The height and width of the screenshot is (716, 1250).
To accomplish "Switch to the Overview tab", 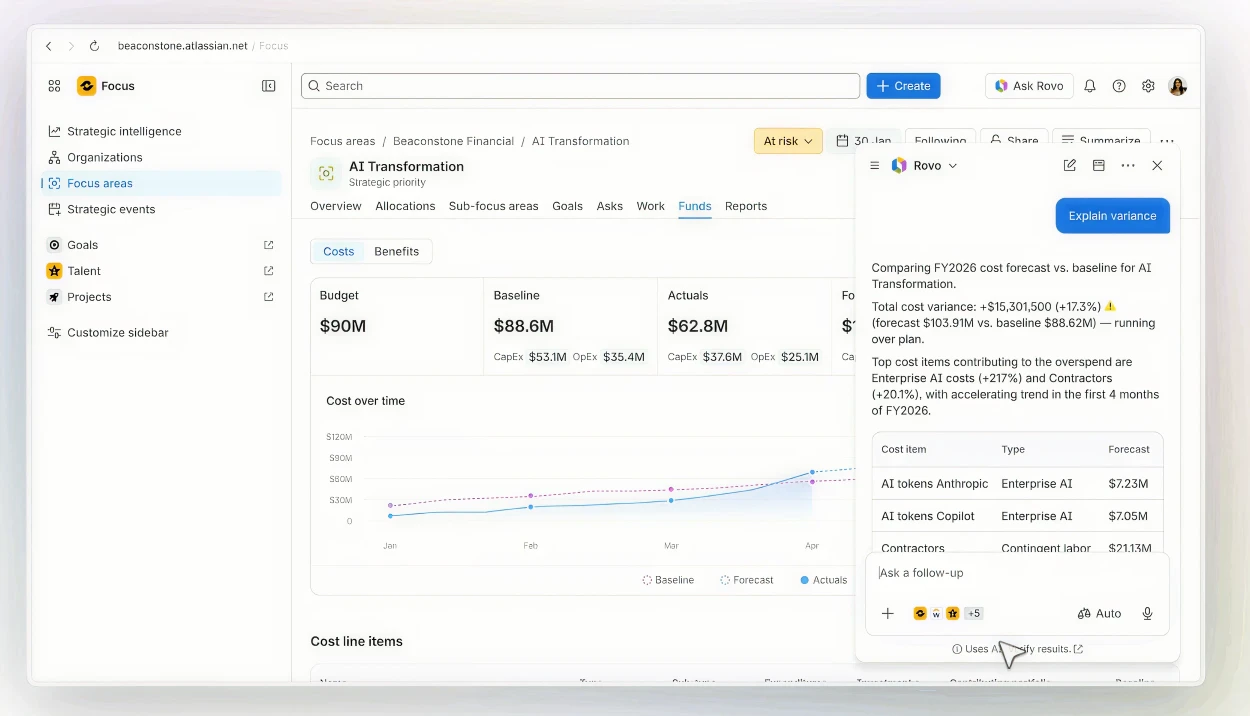I will pos(336,206).
